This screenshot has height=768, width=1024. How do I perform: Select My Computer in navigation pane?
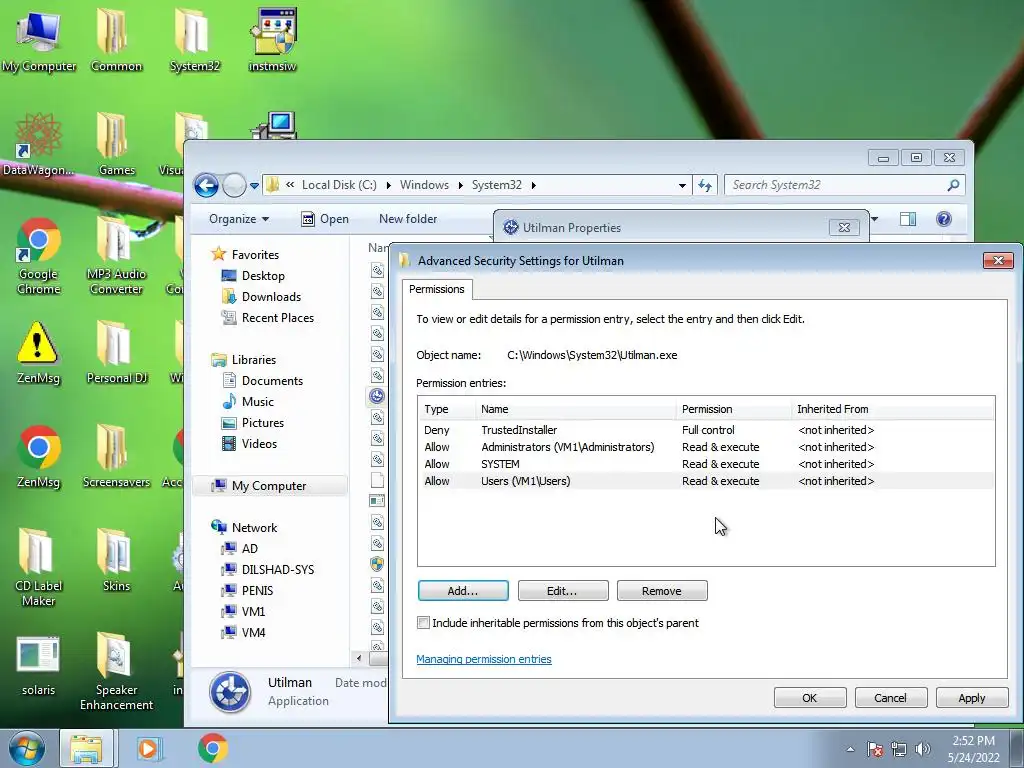coord(269,486)
